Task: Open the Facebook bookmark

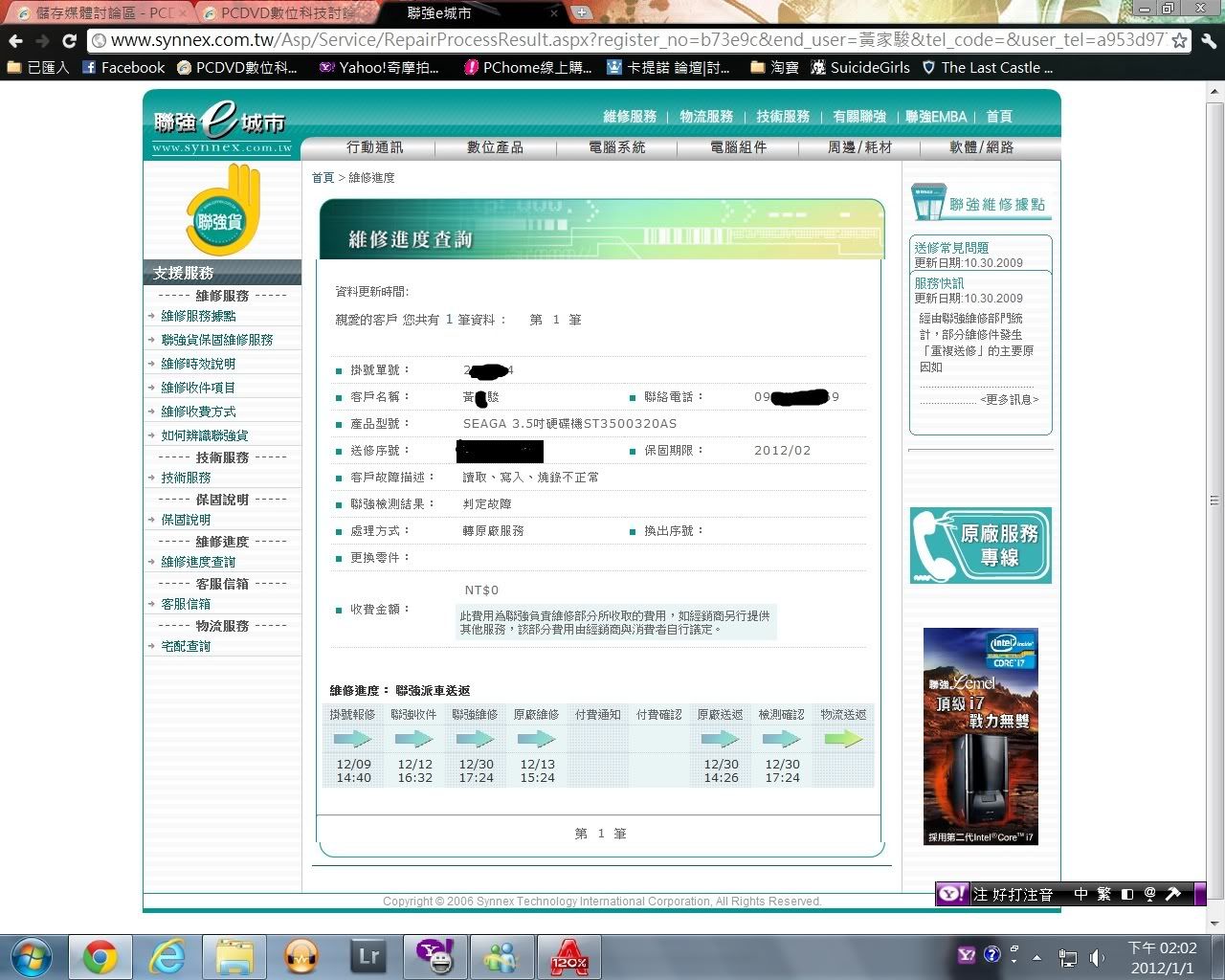Action: coord(123,67)
